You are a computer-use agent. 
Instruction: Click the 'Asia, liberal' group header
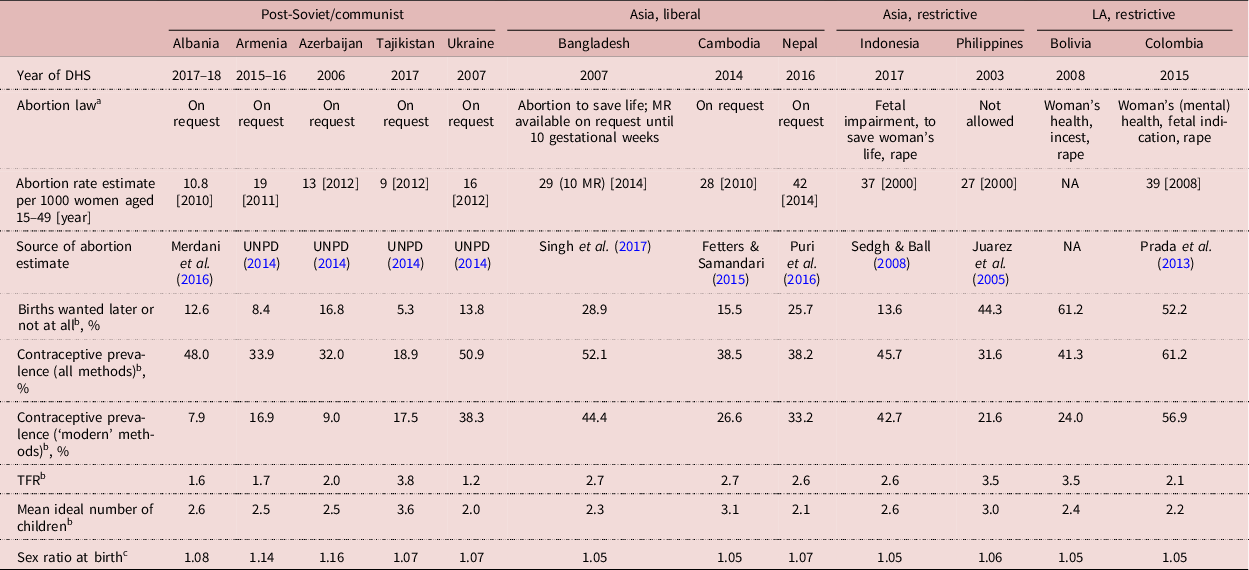tap(665, 15)
